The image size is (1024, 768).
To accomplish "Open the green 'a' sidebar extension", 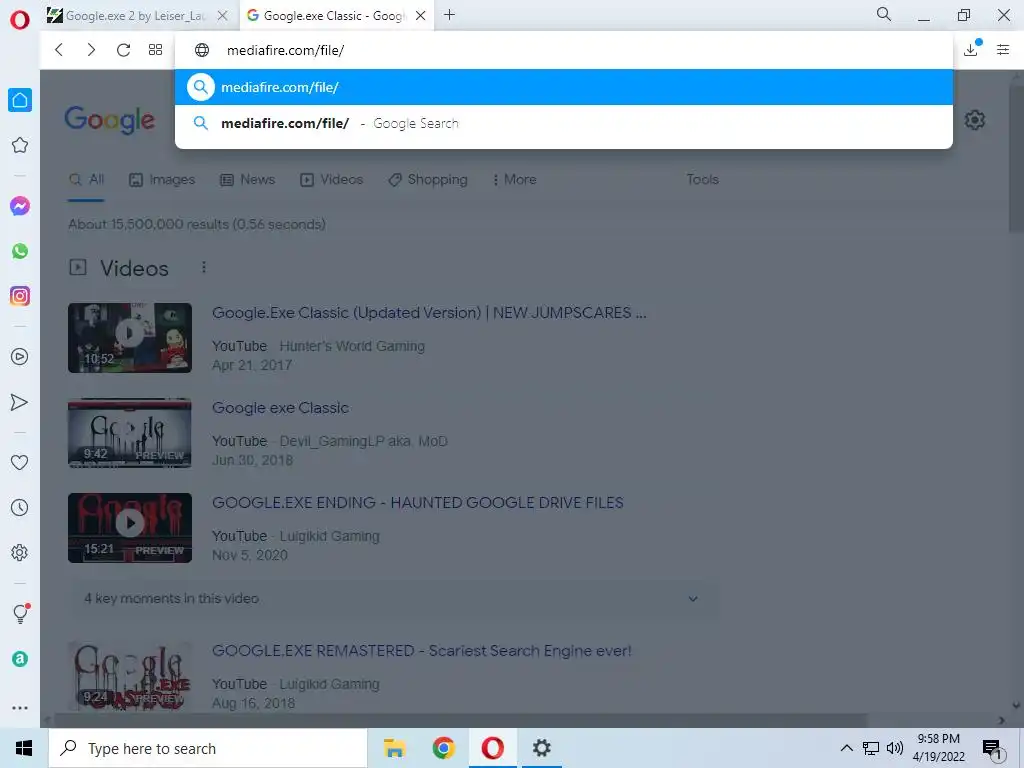I will [20, 659].
